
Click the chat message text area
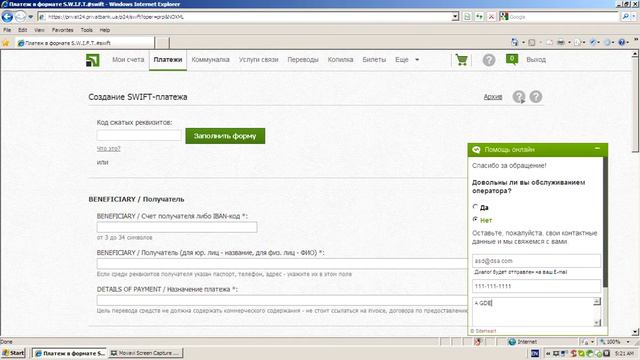point(533,312)
